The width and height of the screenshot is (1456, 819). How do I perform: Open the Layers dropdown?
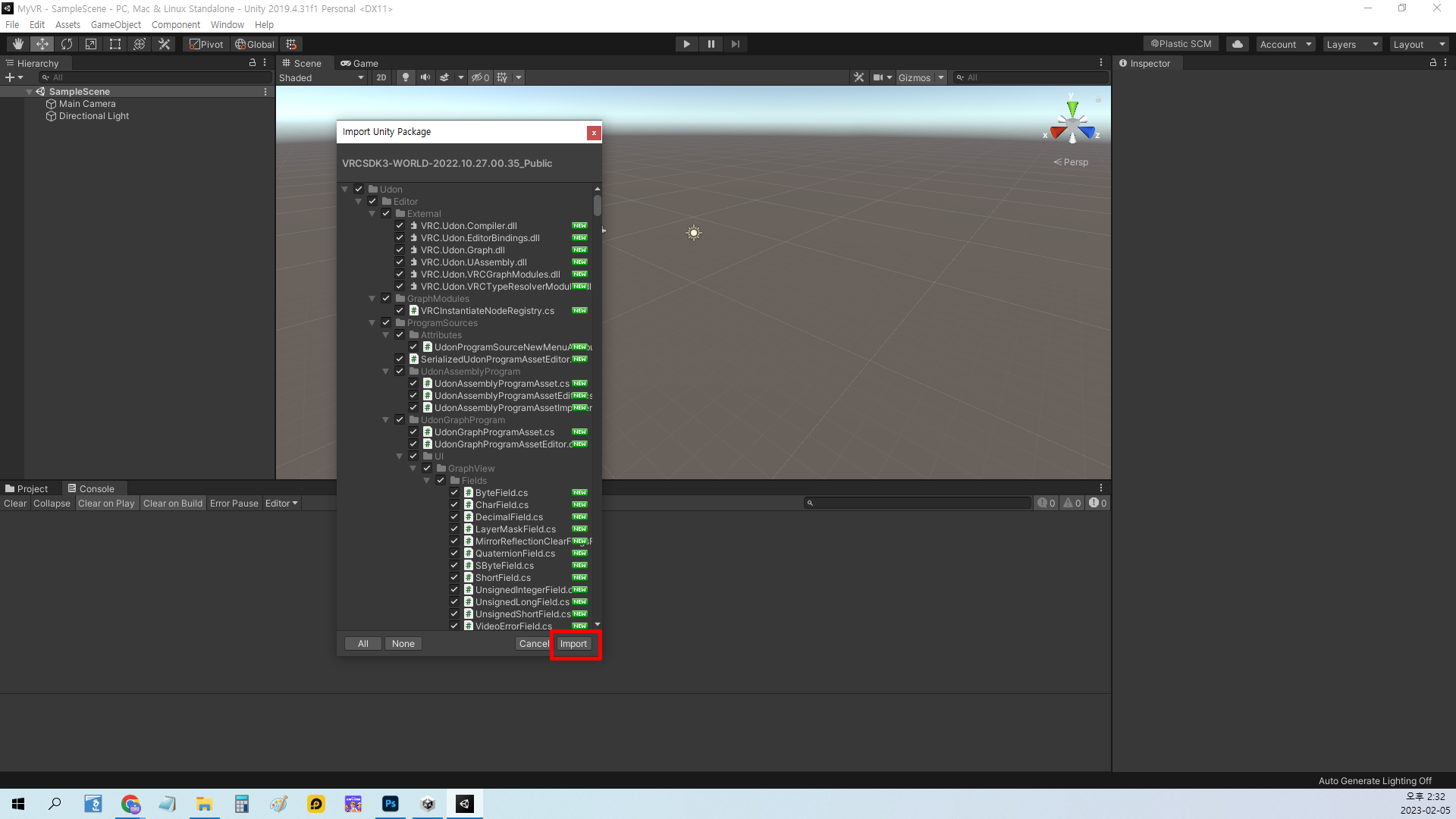[x=1352, y=44]
